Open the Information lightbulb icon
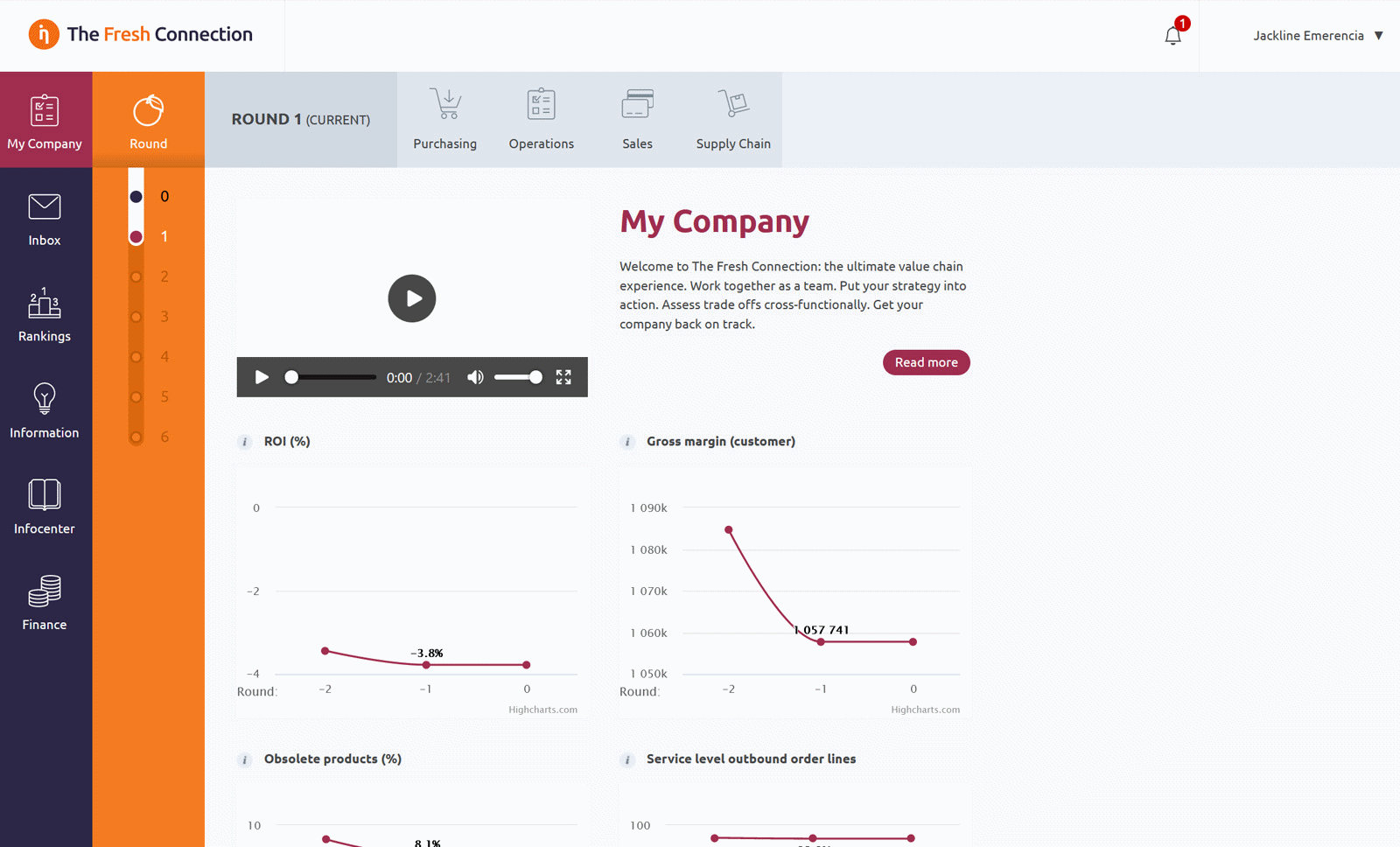 [45, 399]
